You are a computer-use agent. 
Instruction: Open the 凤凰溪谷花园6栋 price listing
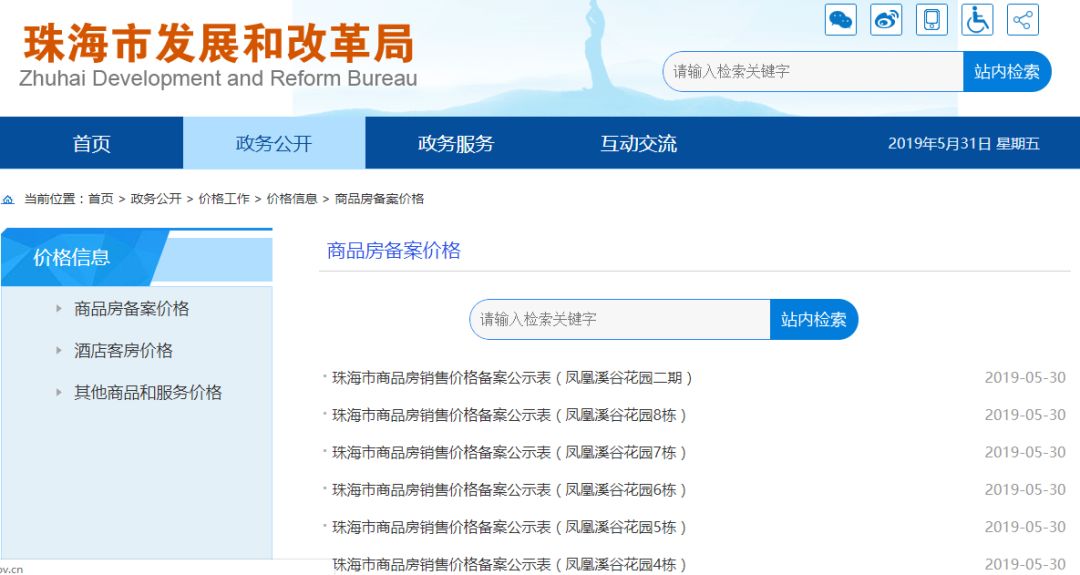509,490
